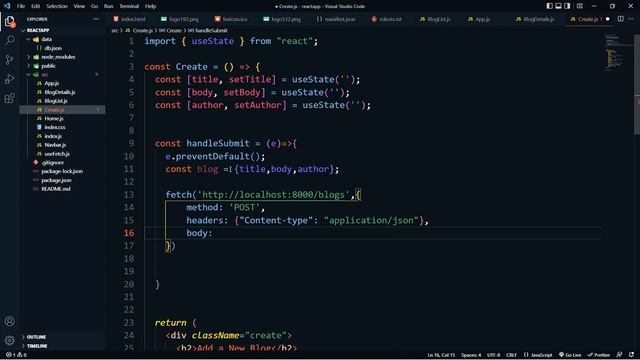The height and width of the screenshot is (360, 640).
Task: Click the Prettier status bar item
Action: click(x=598, y=355)
